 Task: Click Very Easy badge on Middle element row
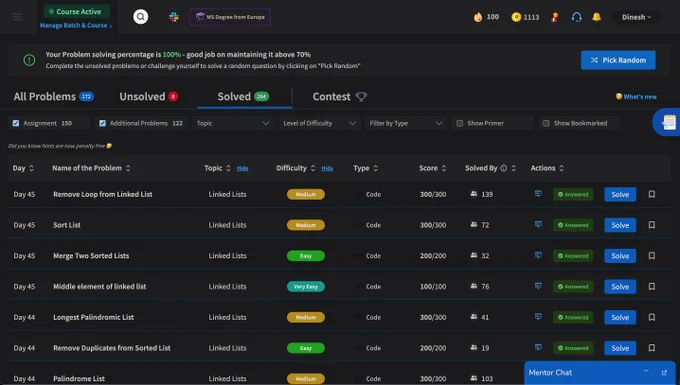(306, 287)
